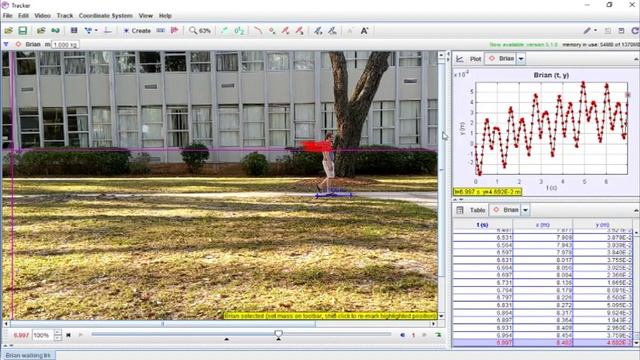Click the step forward button
The width and height of the screenshot is (640, 360).
click(424, 335)
